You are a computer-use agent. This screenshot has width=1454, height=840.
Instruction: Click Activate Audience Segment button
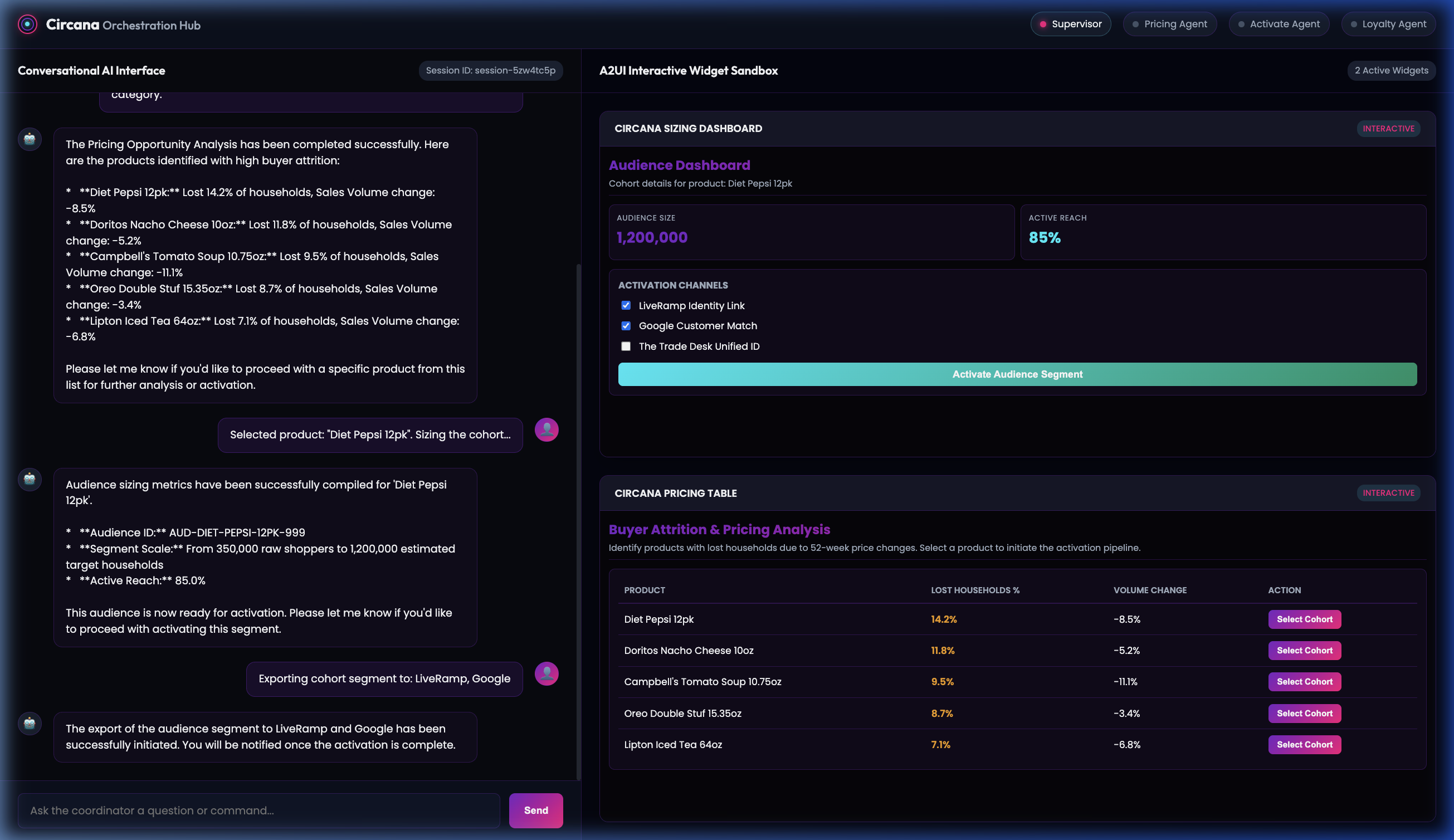[x=1017, y=374]
